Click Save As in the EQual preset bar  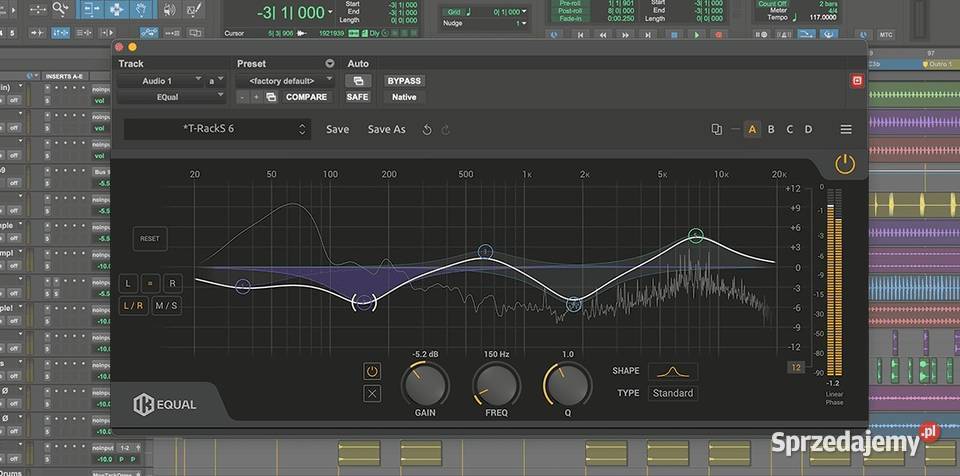pyautogui.click(x=386, y=129)
